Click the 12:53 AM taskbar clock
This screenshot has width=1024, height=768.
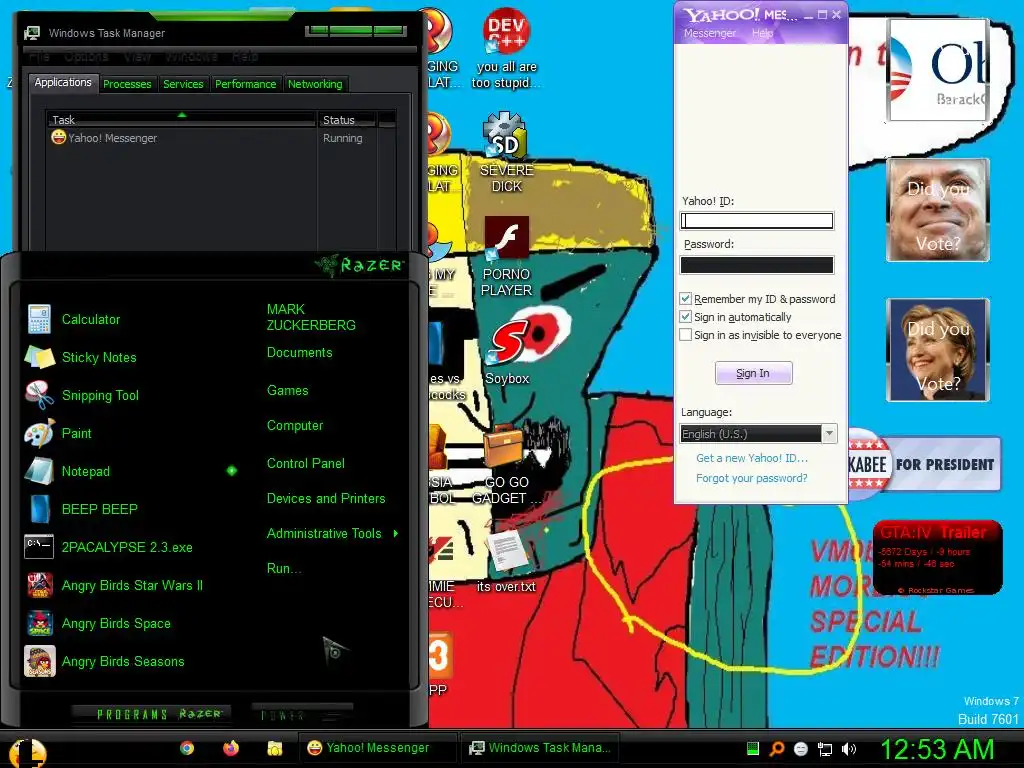(936, 750)
